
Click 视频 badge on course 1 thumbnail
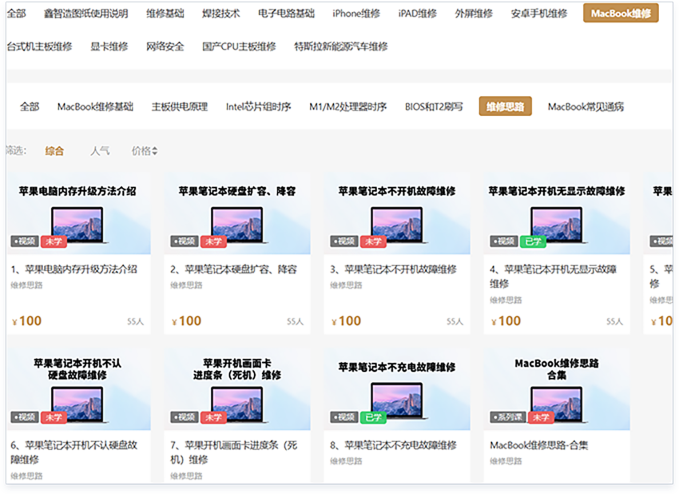coord(25,241)
